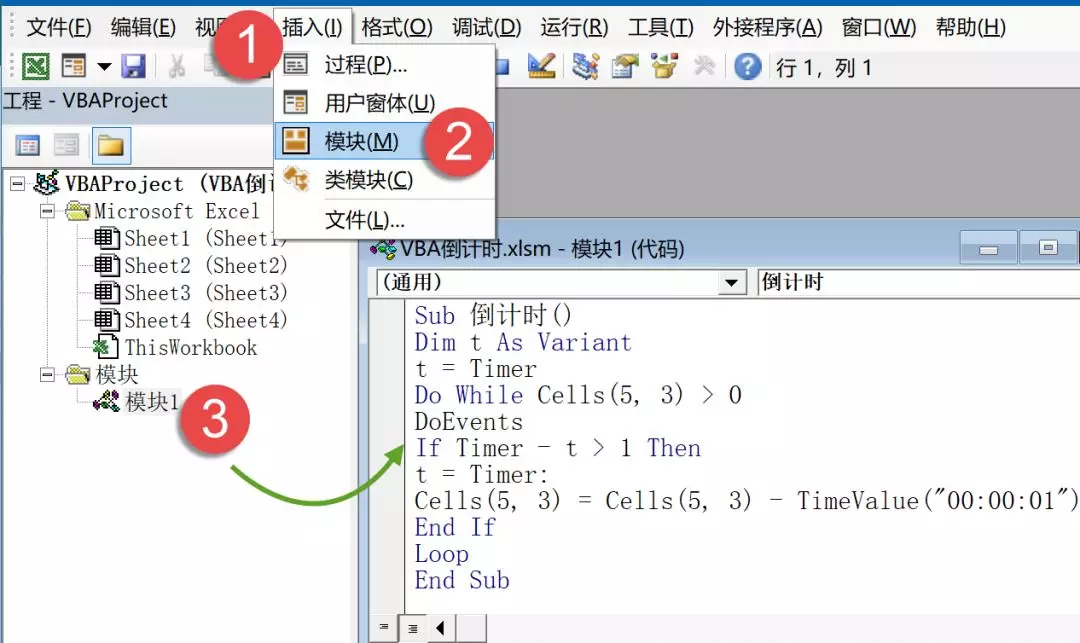Toggle Folders view in project panel
The image size is (1080, 643).
110,146
